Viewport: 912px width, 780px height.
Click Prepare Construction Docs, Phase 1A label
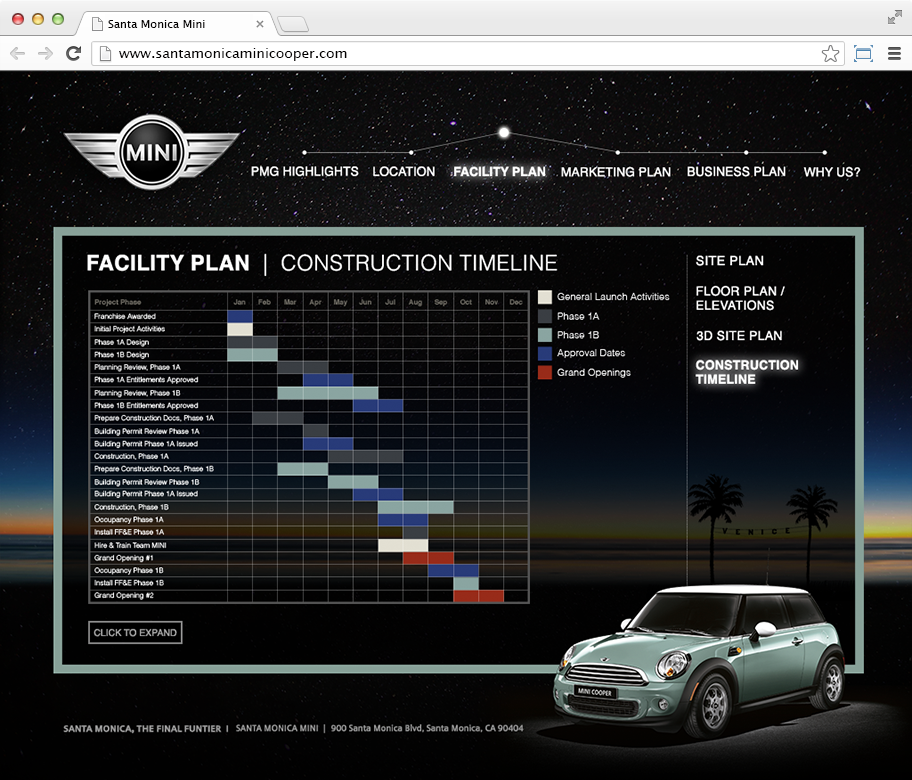point(154,418)
